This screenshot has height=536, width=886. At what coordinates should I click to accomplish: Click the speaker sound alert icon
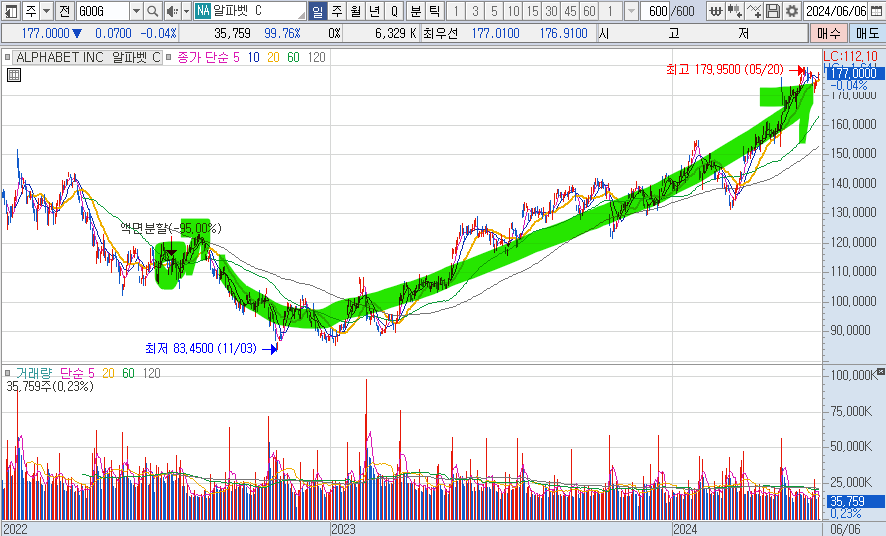point(172,11)
